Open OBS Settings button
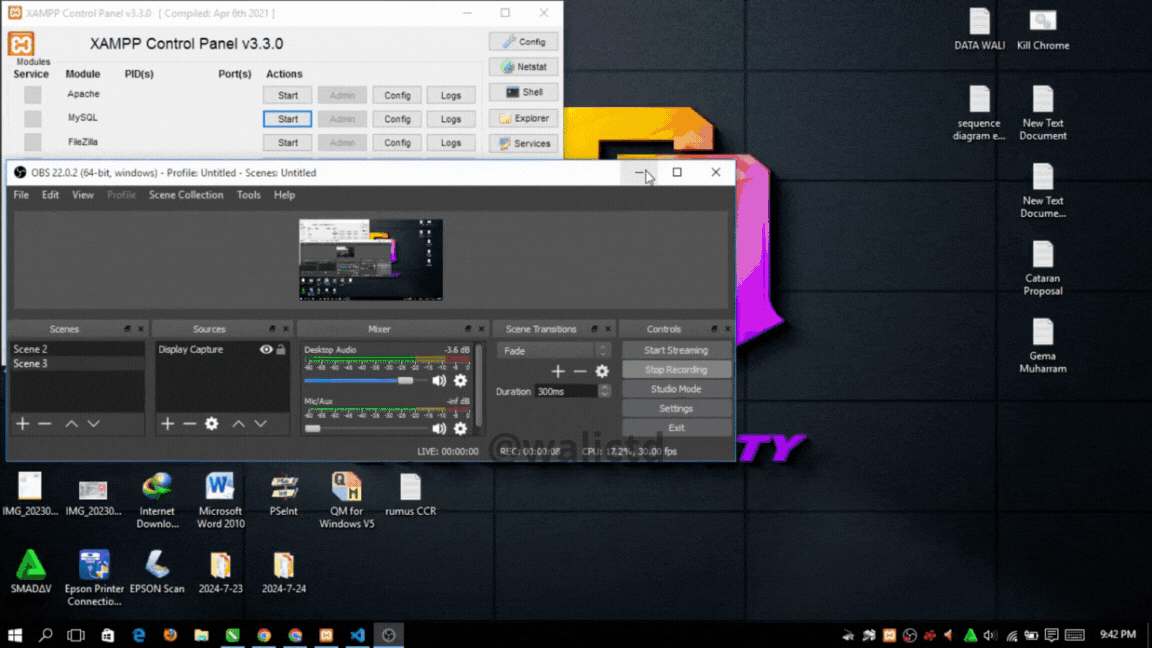 click(676, 408)
